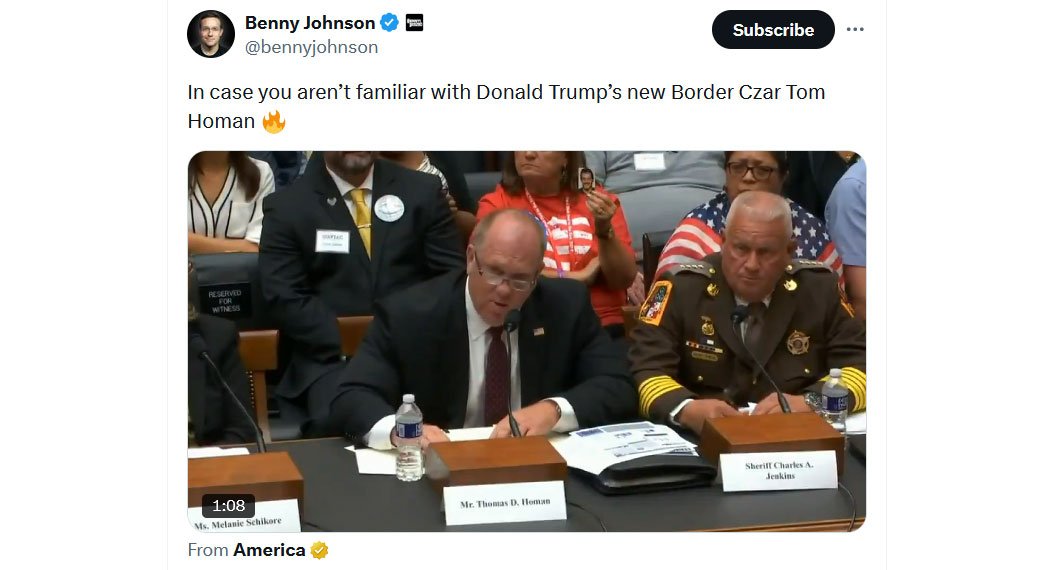Click the Sheriff Charles A. Jenkins nameplate in the video
The image size is (1050, 570).
pos(779,471)
